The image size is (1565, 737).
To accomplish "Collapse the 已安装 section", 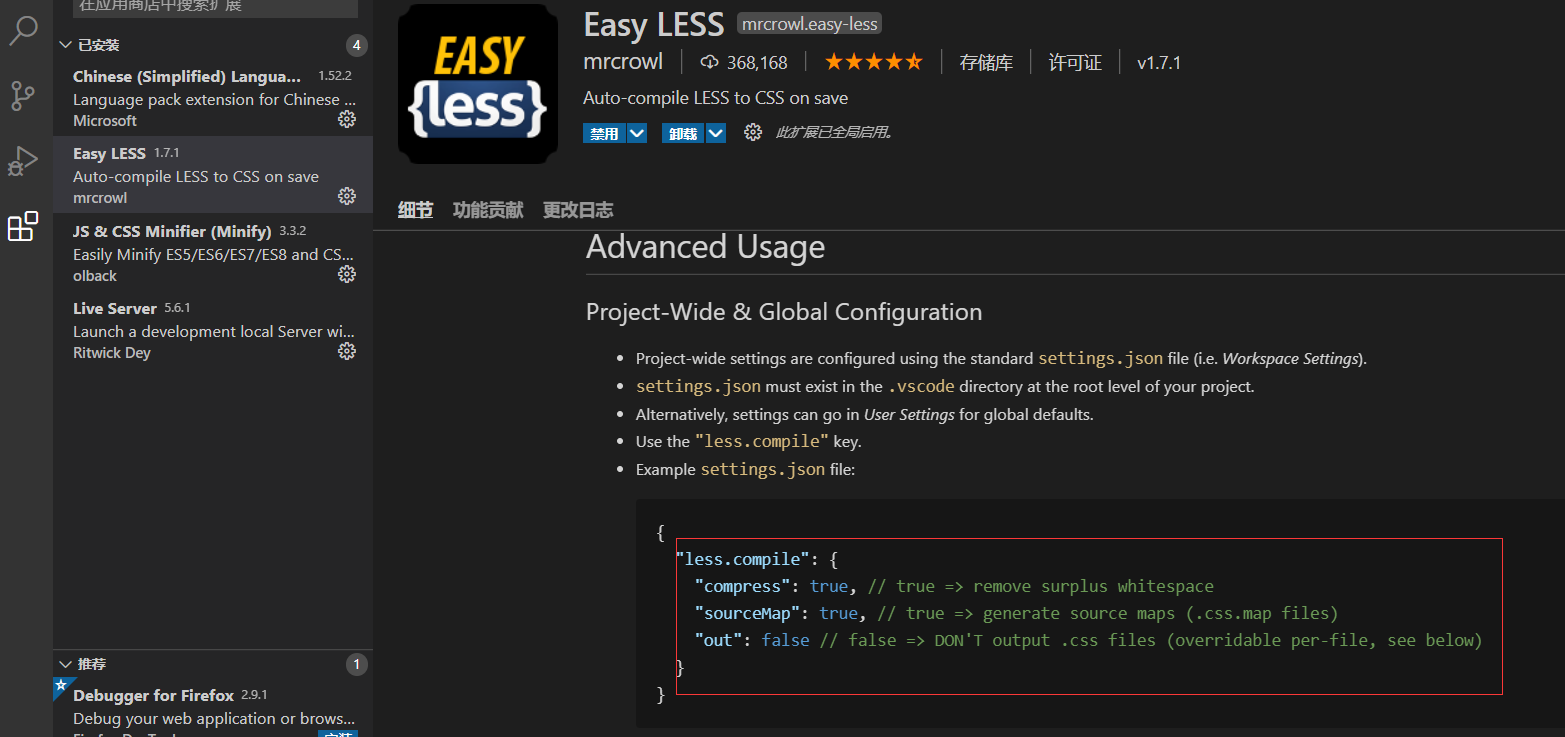I will (x=66, y=45).
